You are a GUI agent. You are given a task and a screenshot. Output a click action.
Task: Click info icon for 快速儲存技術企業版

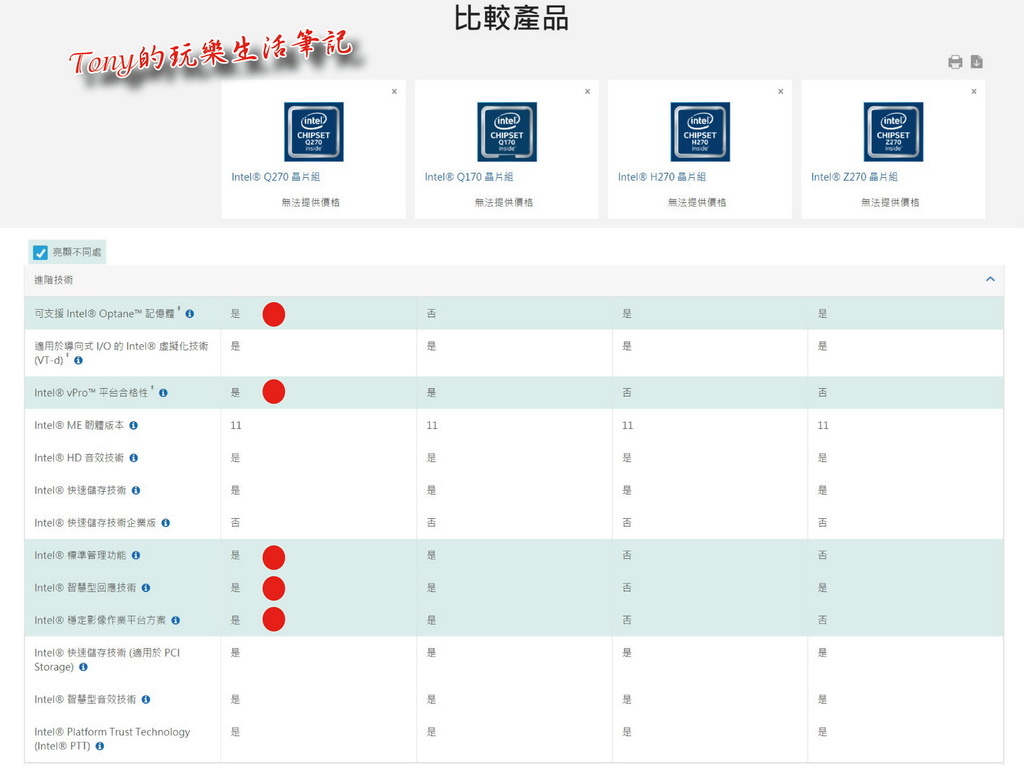(166, 523)
